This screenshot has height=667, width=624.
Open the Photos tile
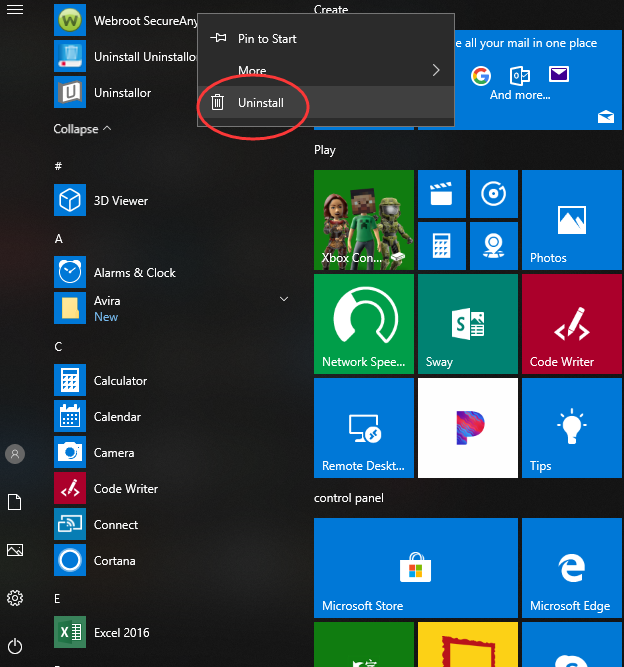pyautogui.click(x=572, y=220)
